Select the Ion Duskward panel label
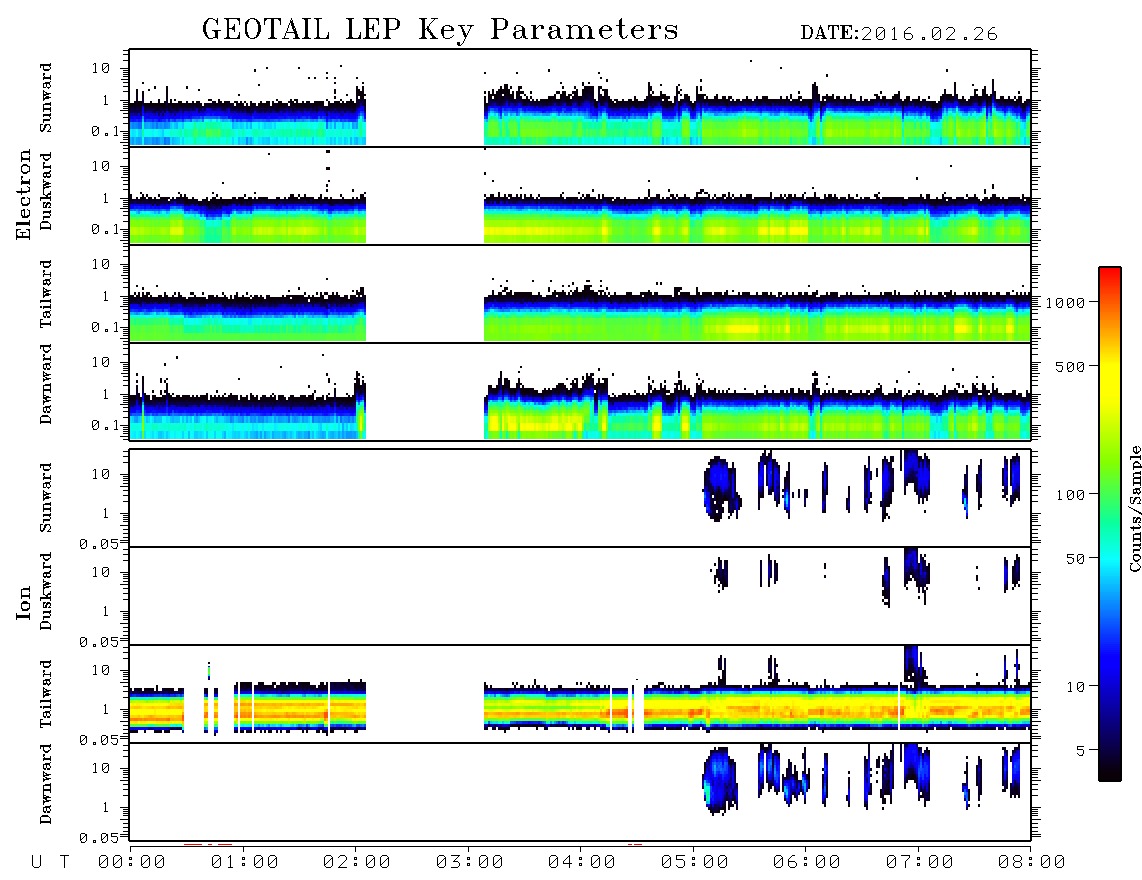 [46, 591]
